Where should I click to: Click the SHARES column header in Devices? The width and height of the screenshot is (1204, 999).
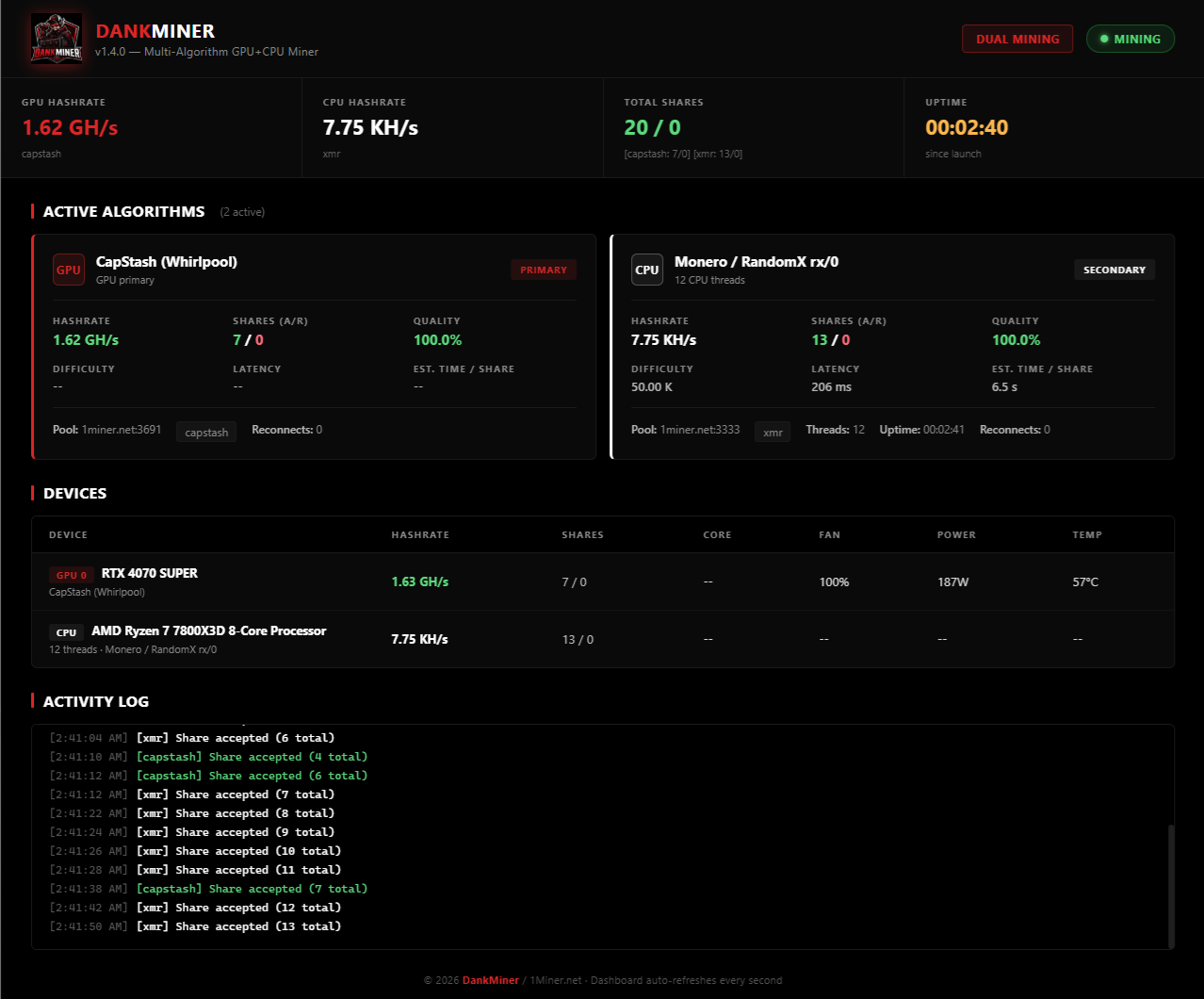pyautogui.click(x=582, y=534)
